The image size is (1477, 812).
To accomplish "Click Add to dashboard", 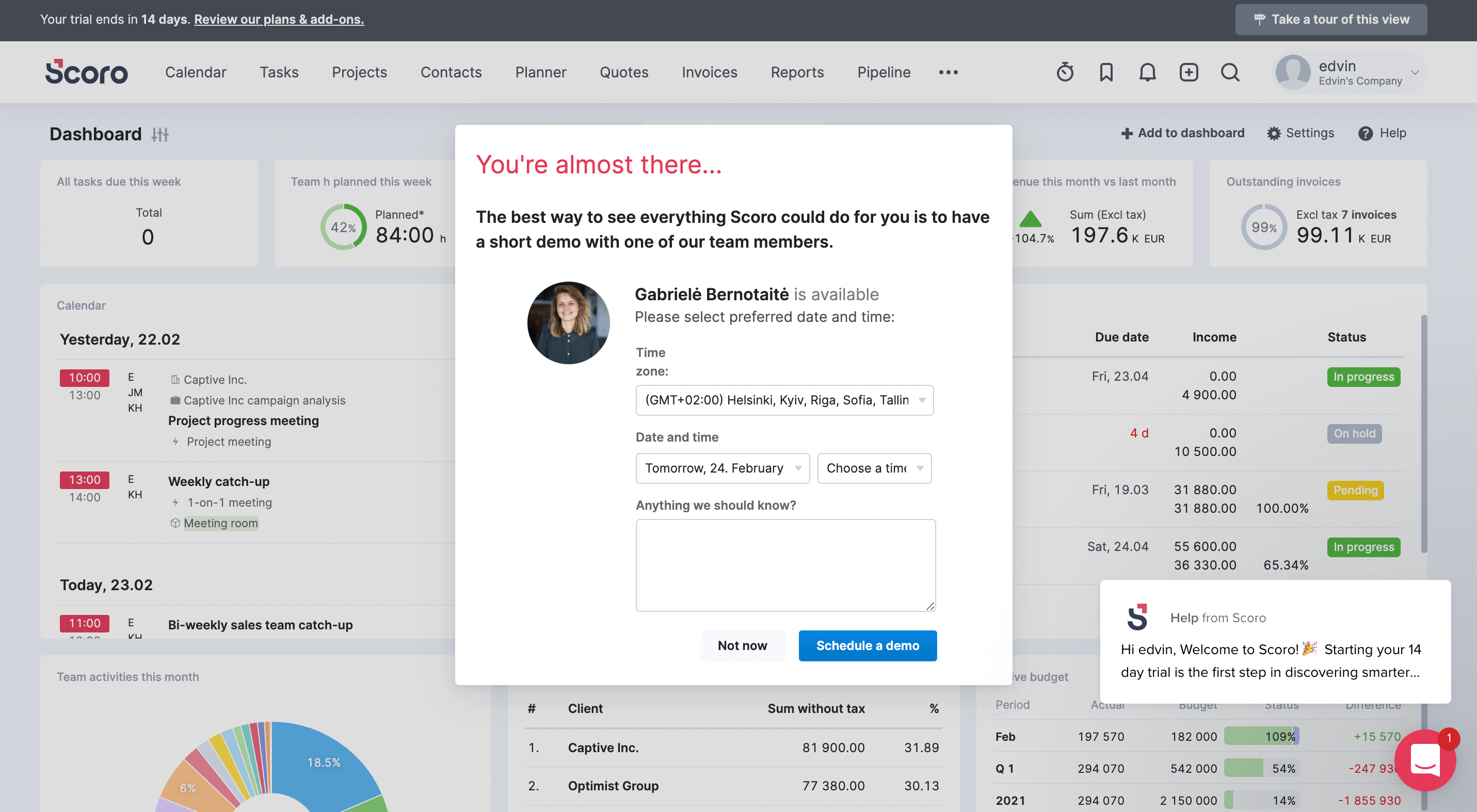I will (x=1183, y=133).
